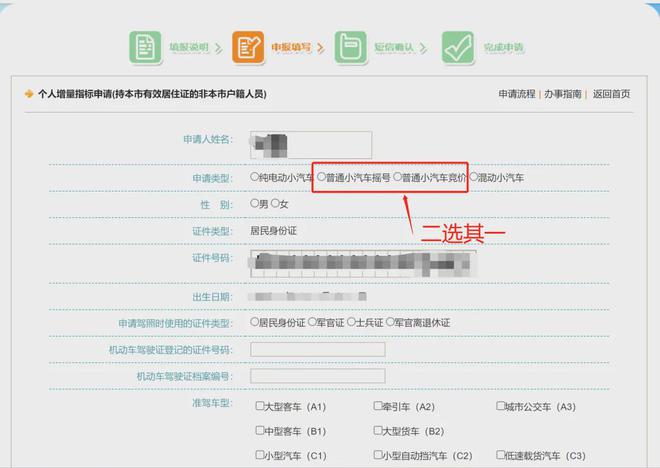The height and width of the screenshot is (468, 660).
Task: Select 军官证 license document type
Action: (312, 322)
